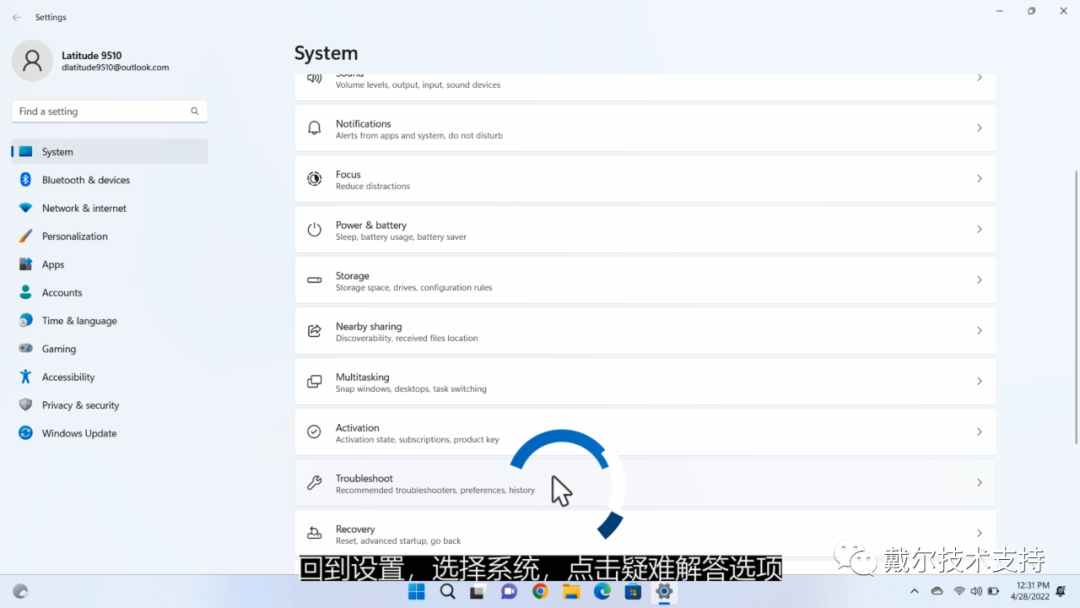Screen dimensions: 1080x608
Task: Click the Windows Update sync icon
Action: tap(25, 433)
